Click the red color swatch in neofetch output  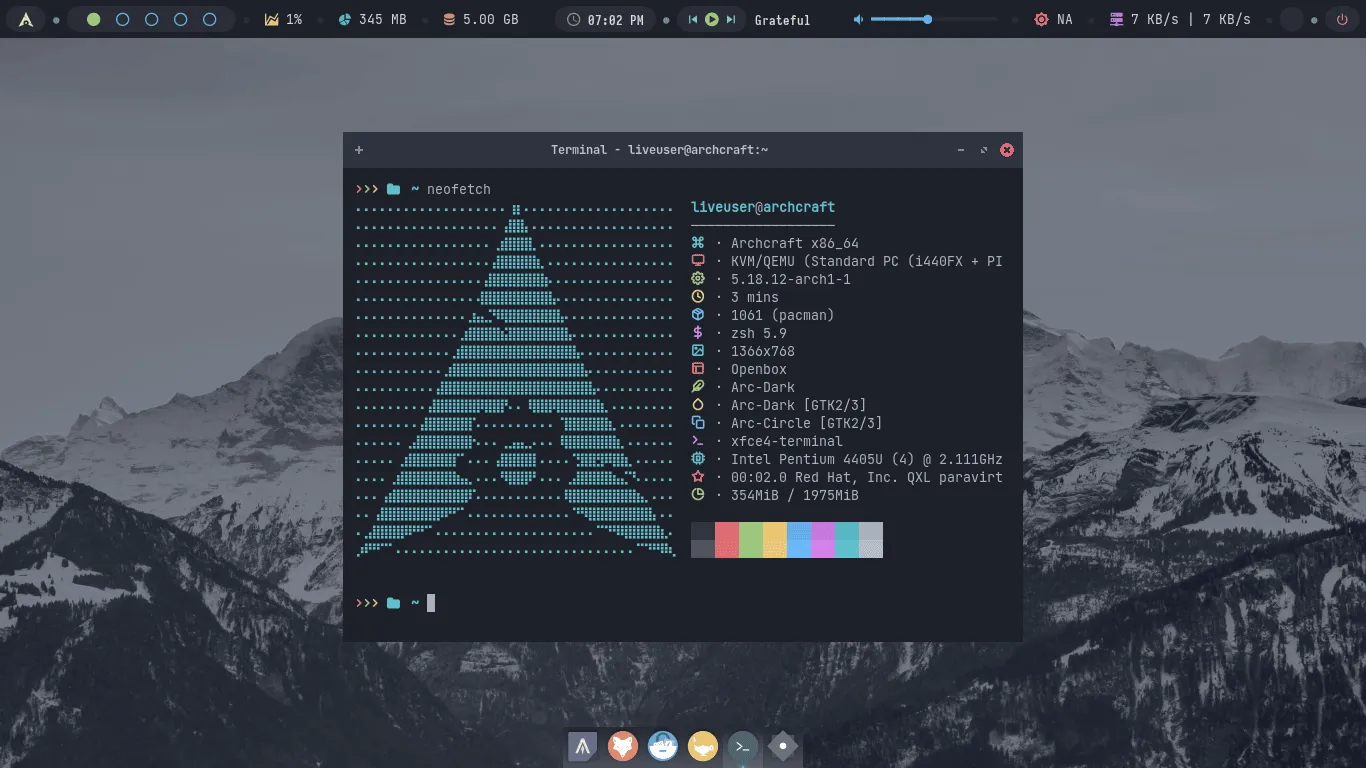click(727, 540)
